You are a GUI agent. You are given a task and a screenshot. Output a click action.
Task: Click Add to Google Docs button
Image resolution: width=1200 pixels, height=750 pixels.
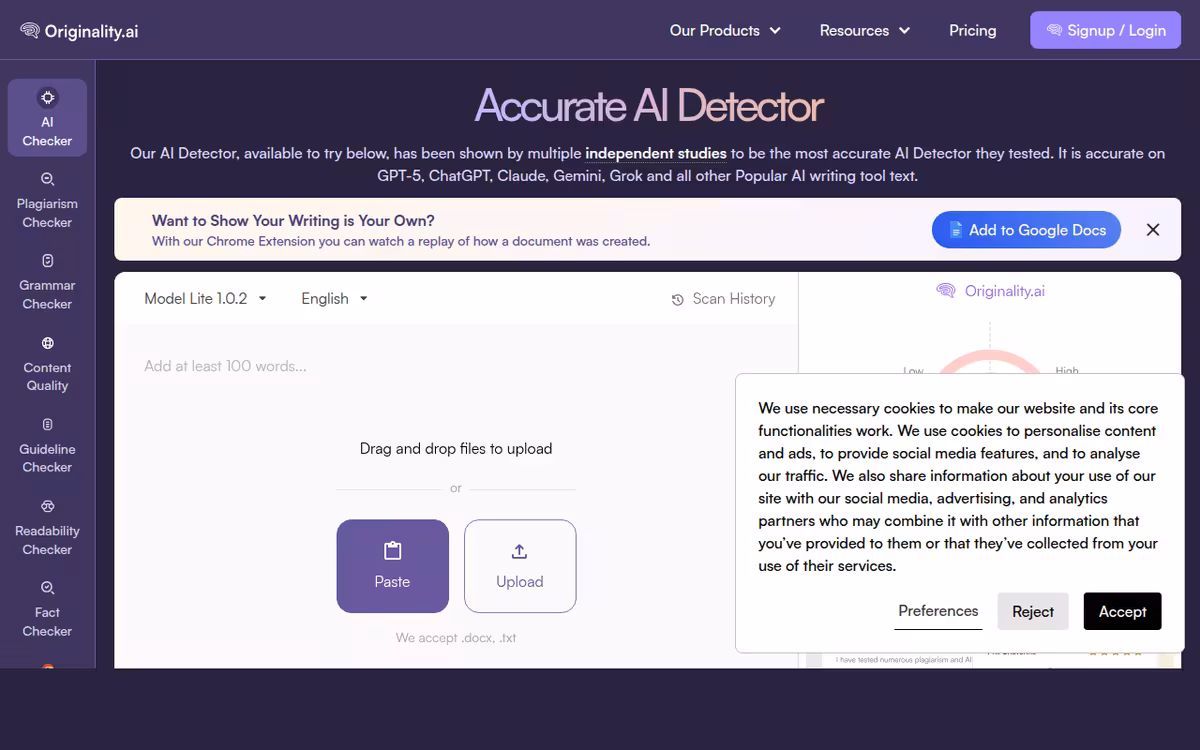pos(1026,230)
